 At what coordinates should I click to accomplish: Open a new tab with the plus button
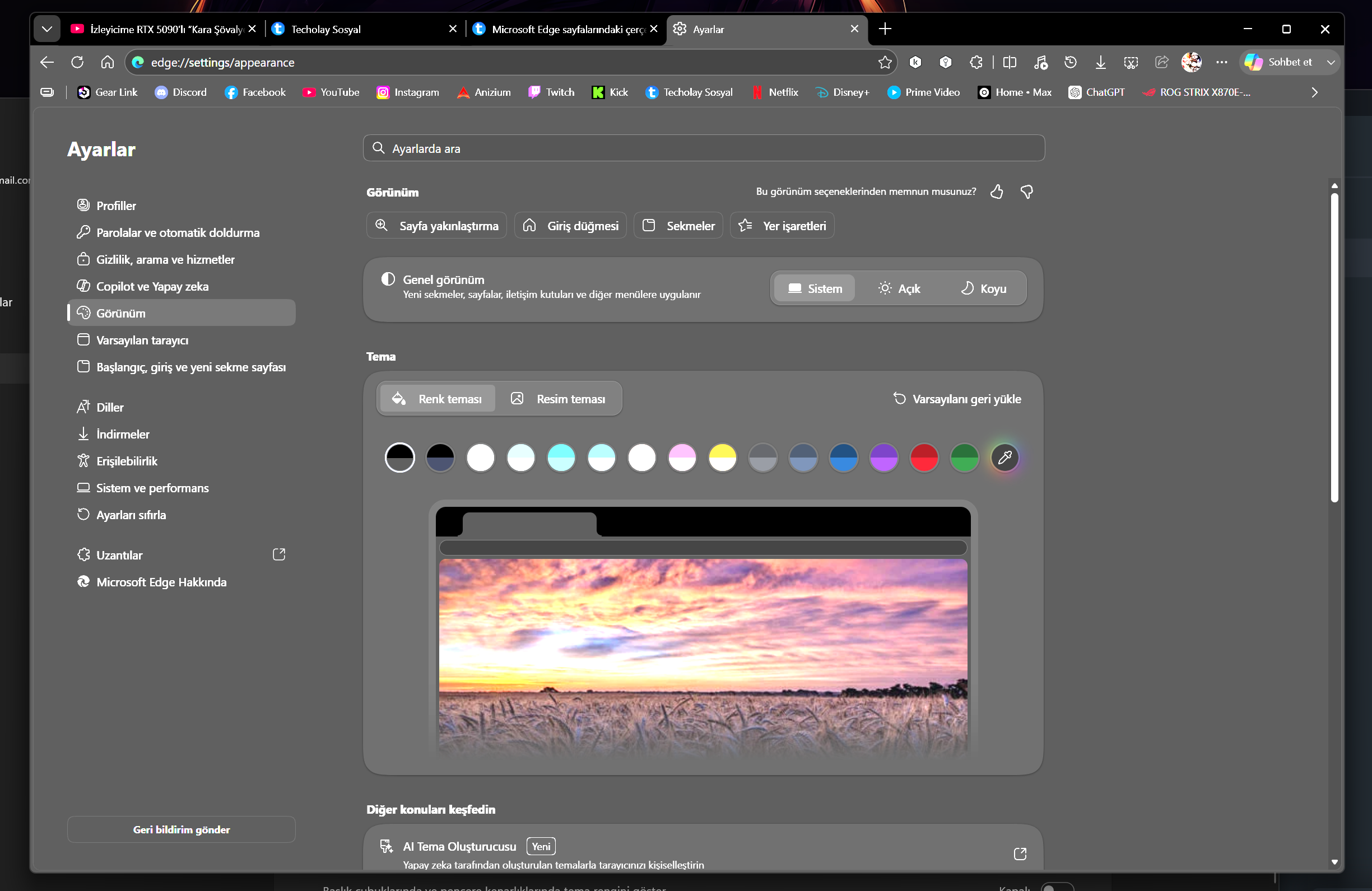click(885, 29)
